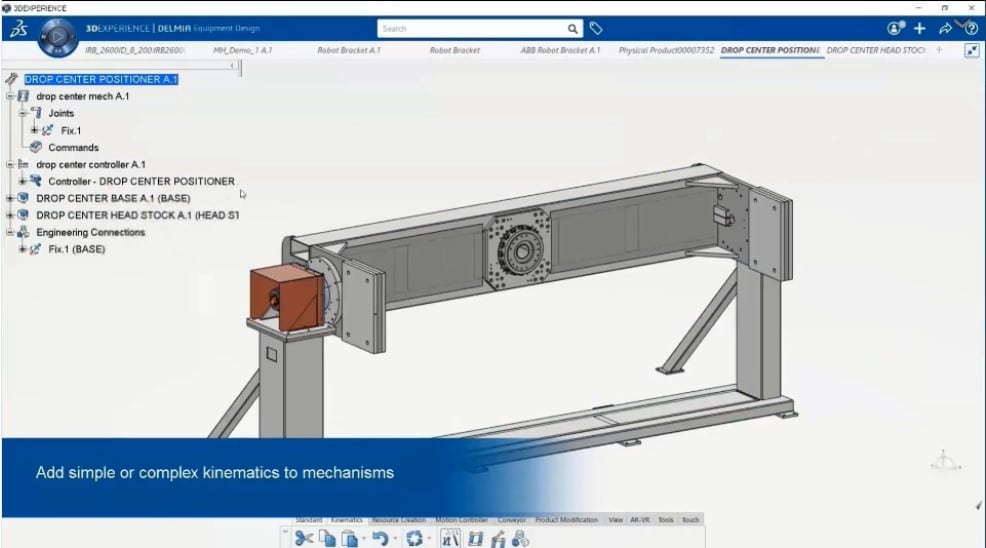
Task: Open the AR-VR action bar tab
Action: pos(640,520)
